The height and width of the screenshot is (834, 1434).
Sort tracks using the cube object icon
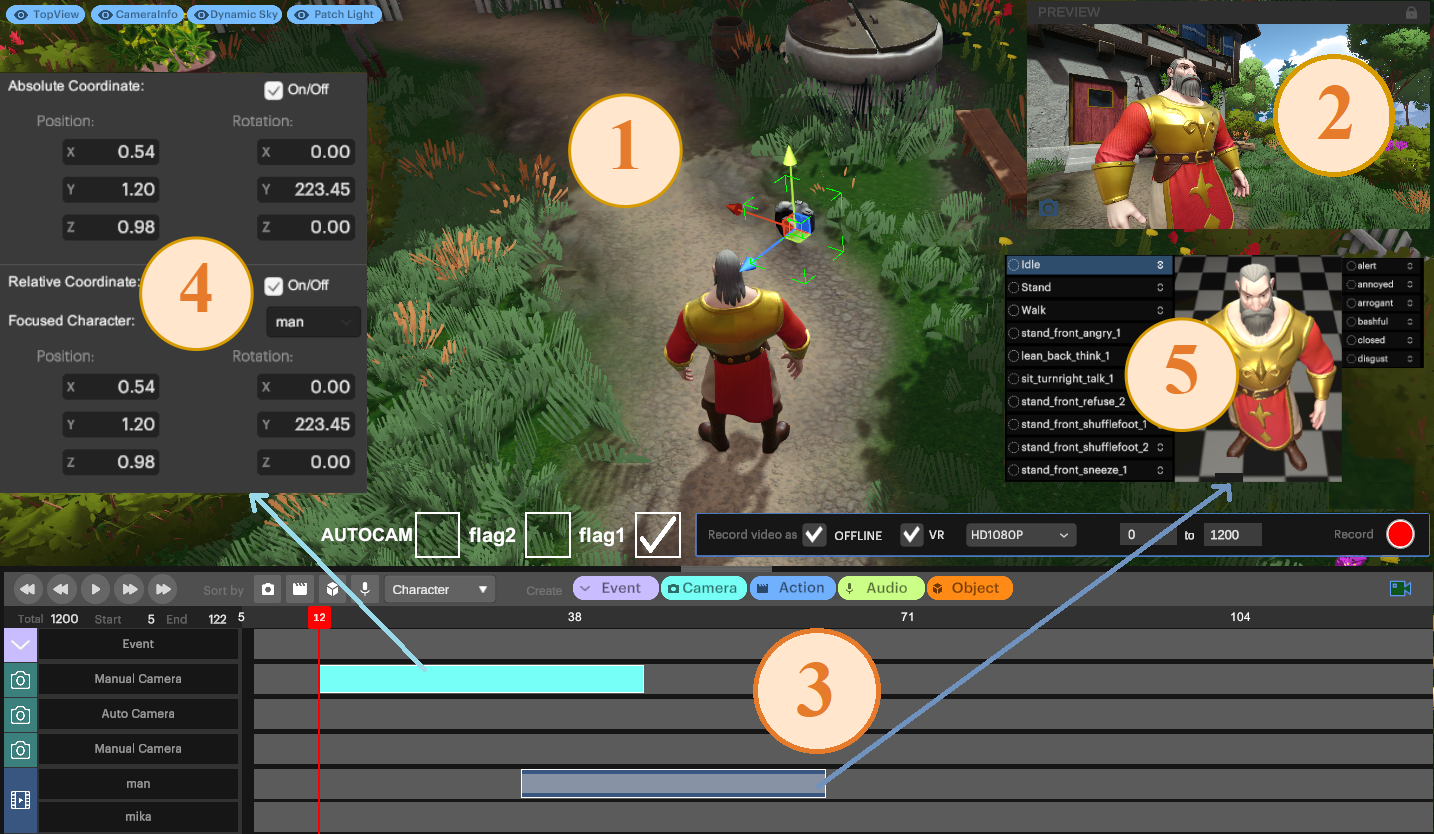point(332,589)
